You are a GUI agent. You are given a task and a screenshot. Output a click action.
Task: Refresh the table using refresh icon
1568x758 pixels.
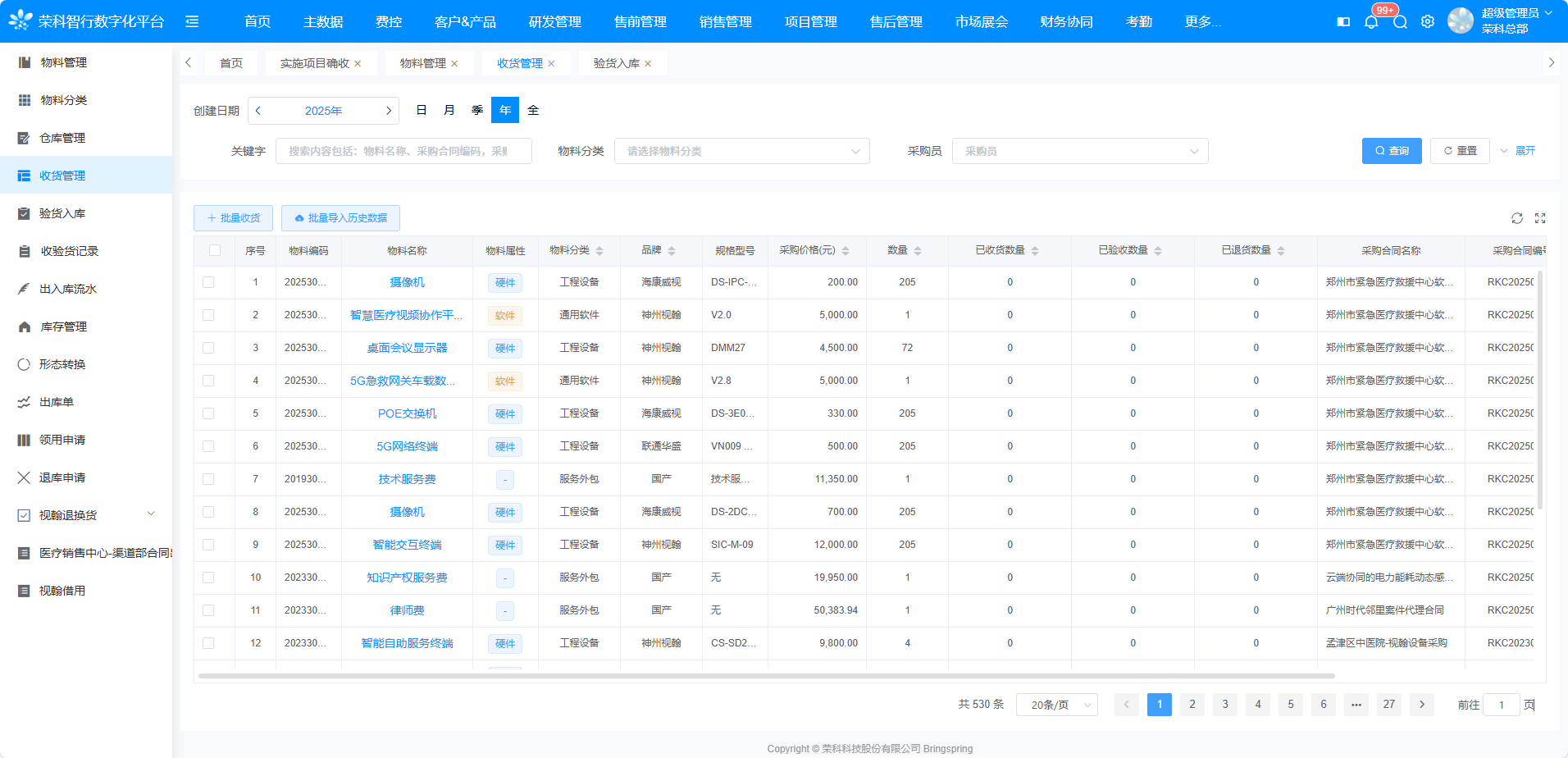1517,218
